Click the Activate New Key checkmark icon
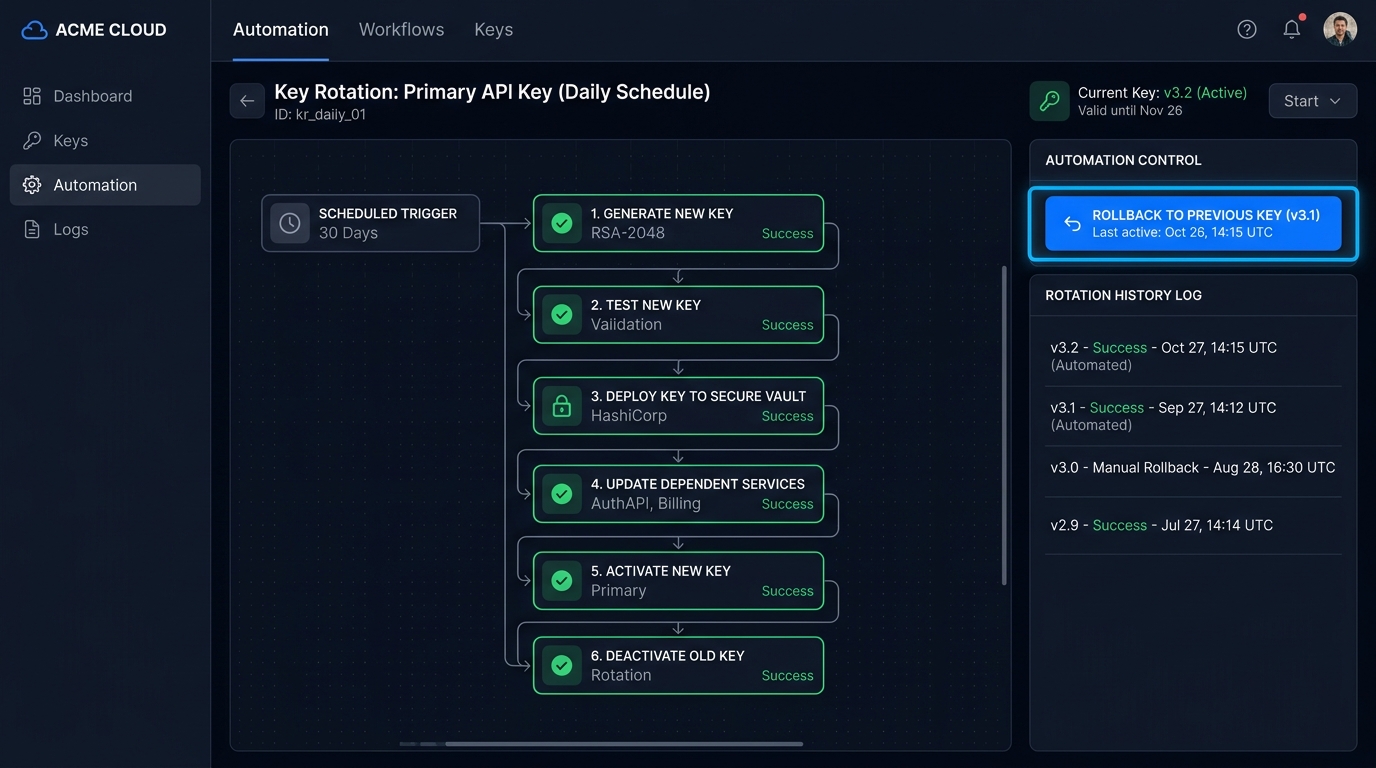 562,580
